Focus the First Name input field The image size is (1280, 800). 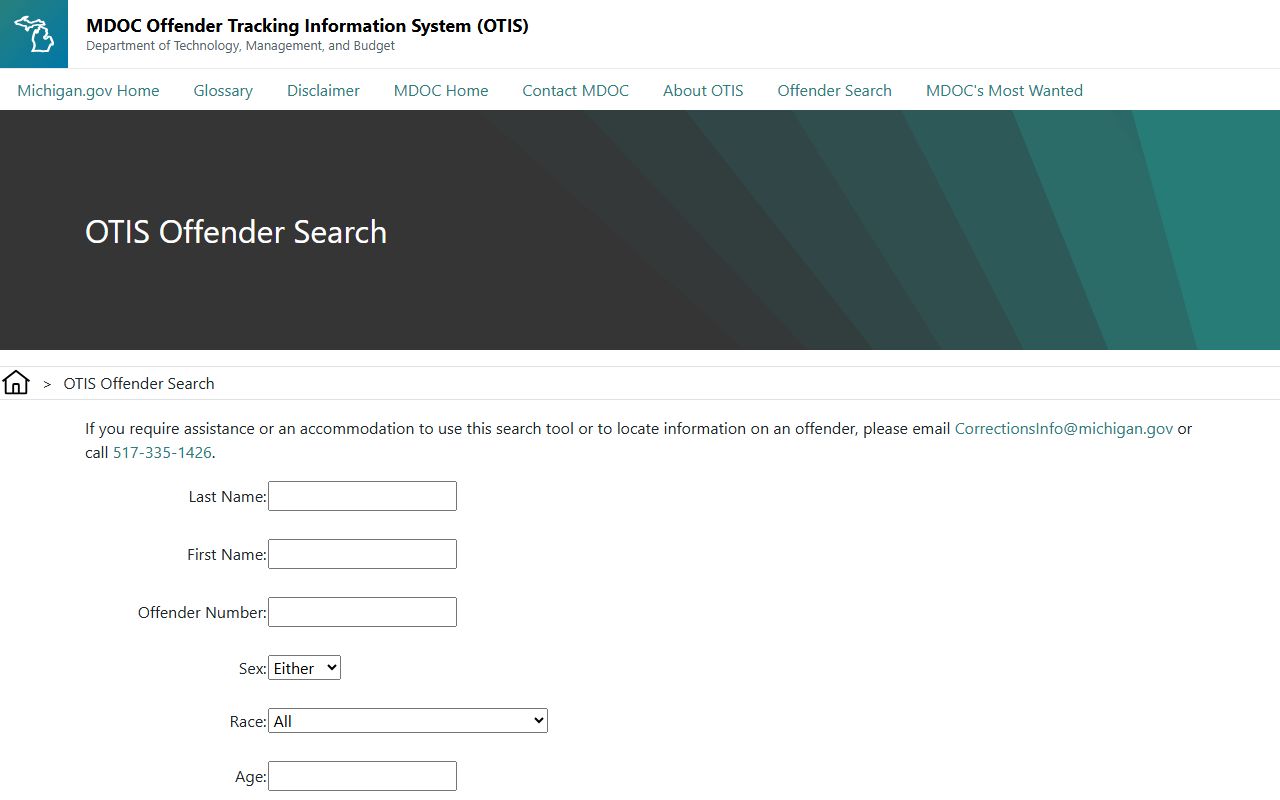[362, 554]
